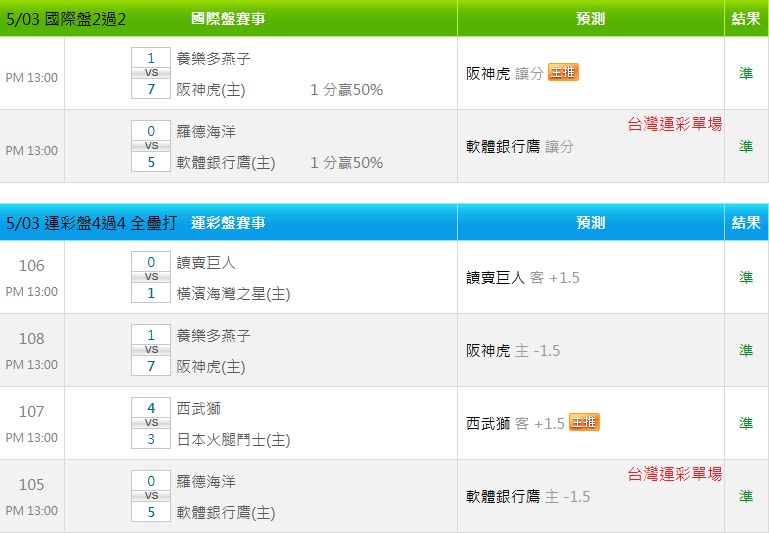Screen dimensions: 769x533
Task: Select the 運彩盤賽事 header tab
Action: point(228,223)
